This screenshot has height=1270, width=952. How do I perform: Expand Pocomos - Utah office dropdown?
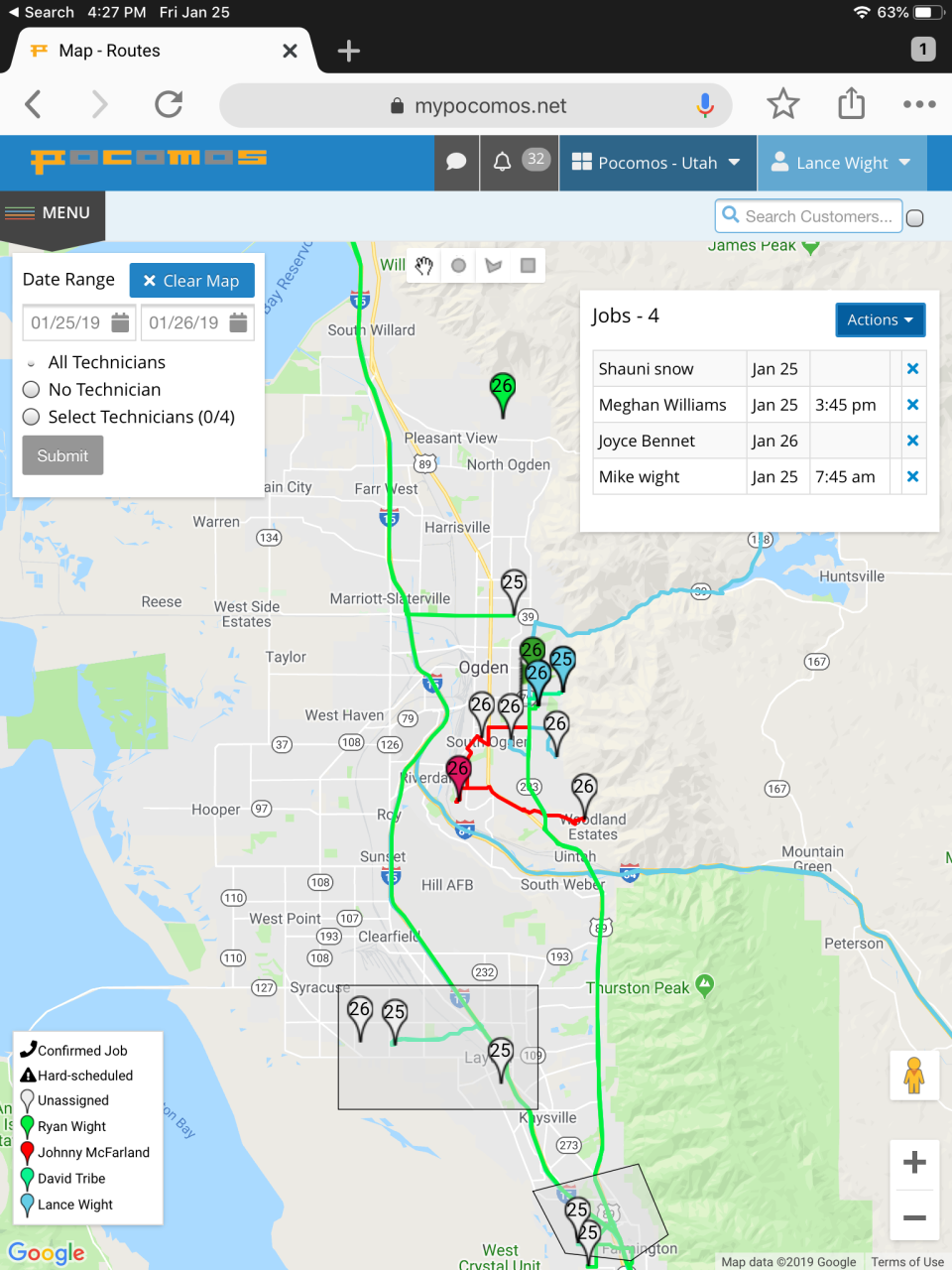coord(656,163)
